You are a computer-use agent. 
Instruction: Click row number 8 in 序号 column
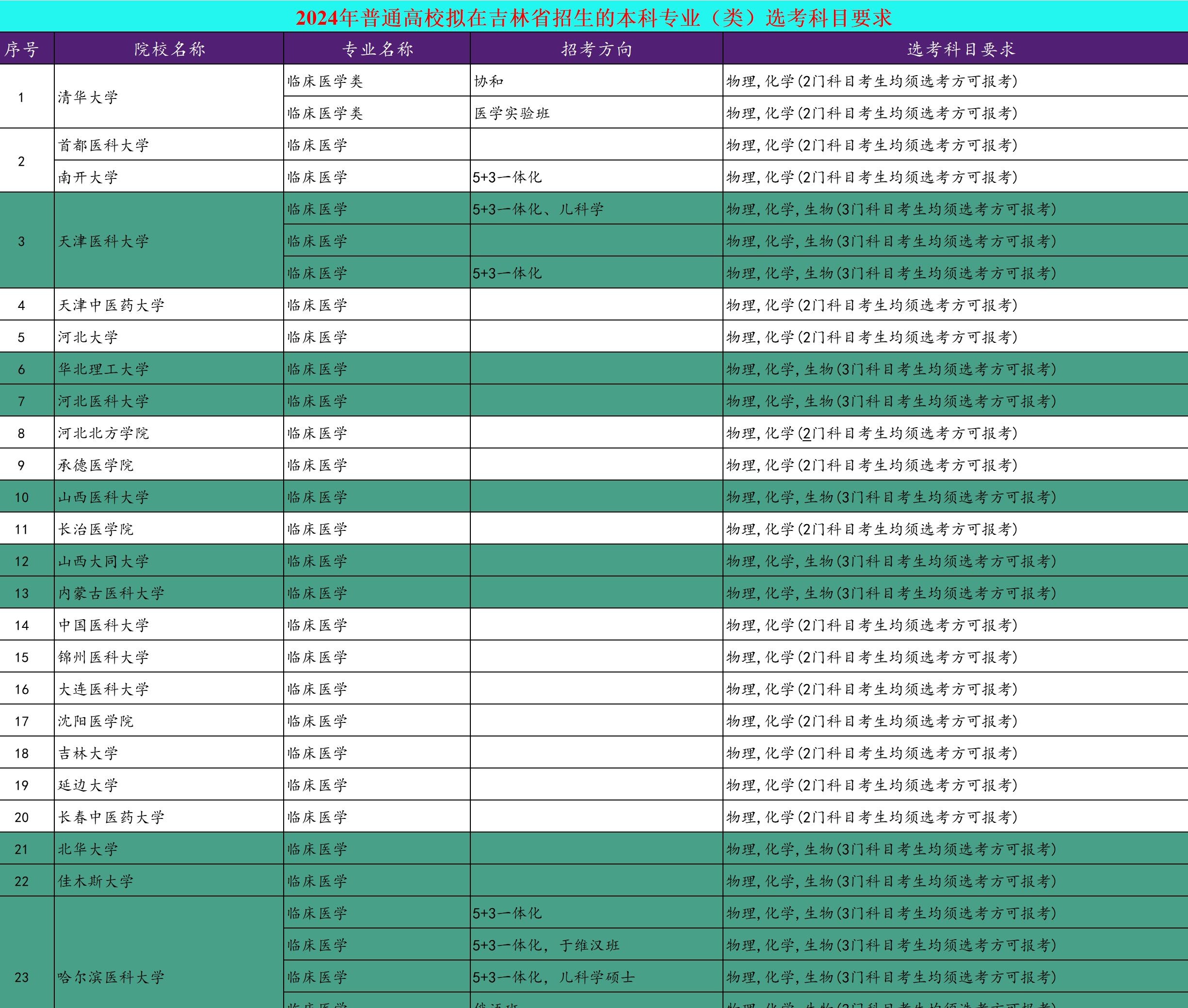pos(27,432)
